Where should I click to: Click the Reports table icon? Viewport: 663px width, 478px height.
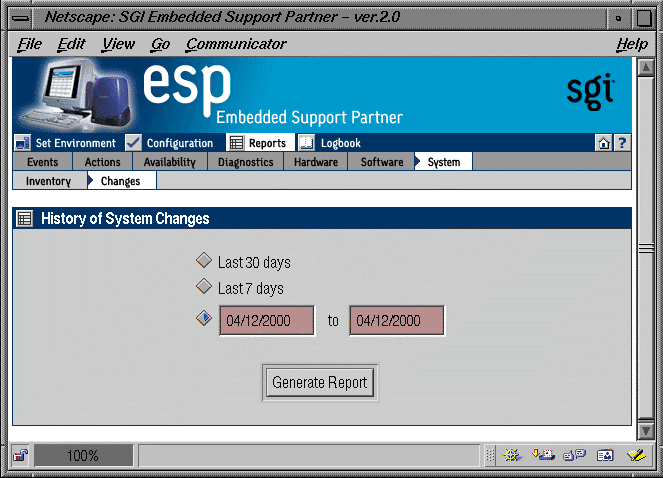tap(236, 143)
